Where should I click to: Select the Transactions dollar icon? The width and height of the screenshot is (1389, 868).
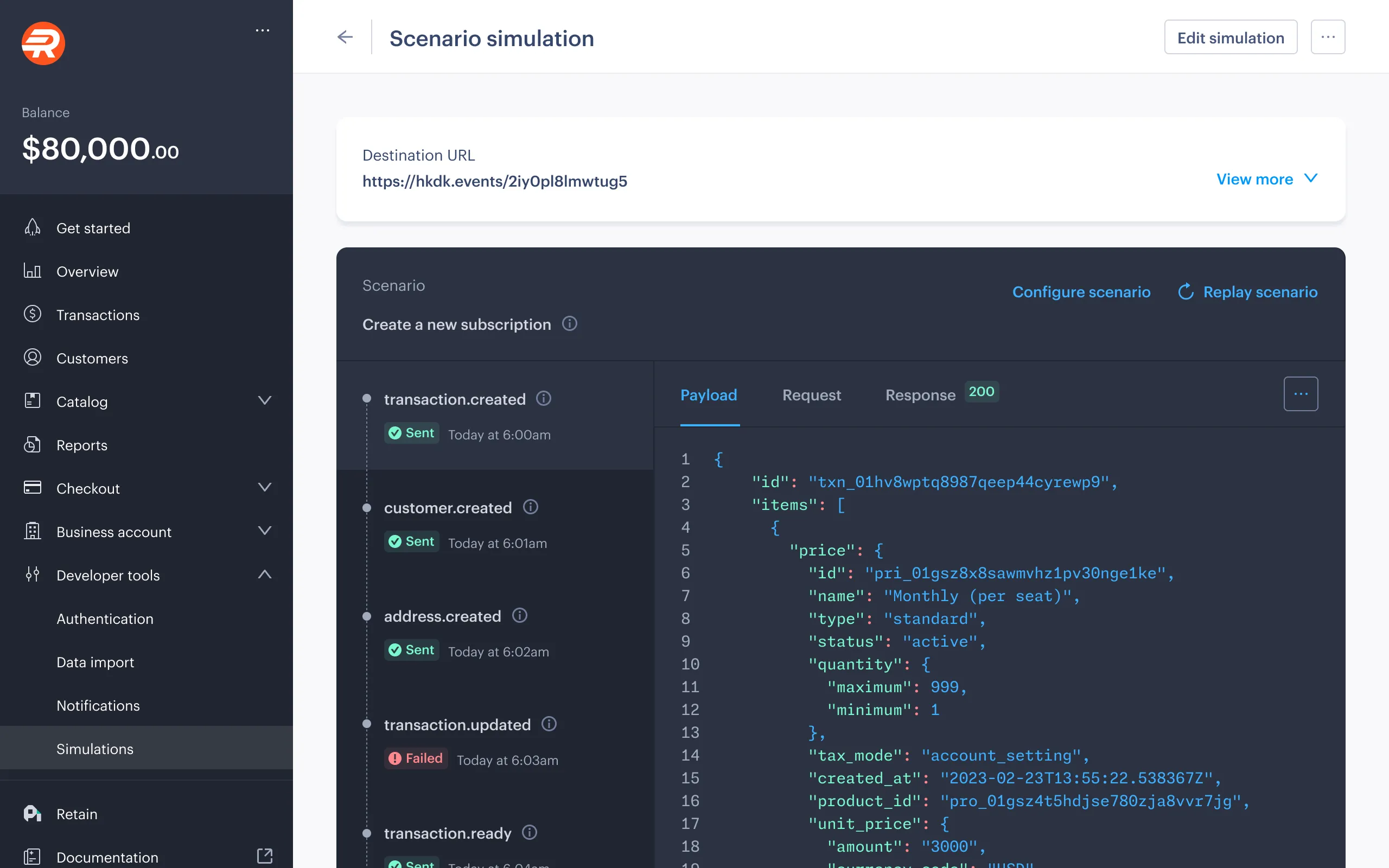pyautogui.click(x=33, y=314)
